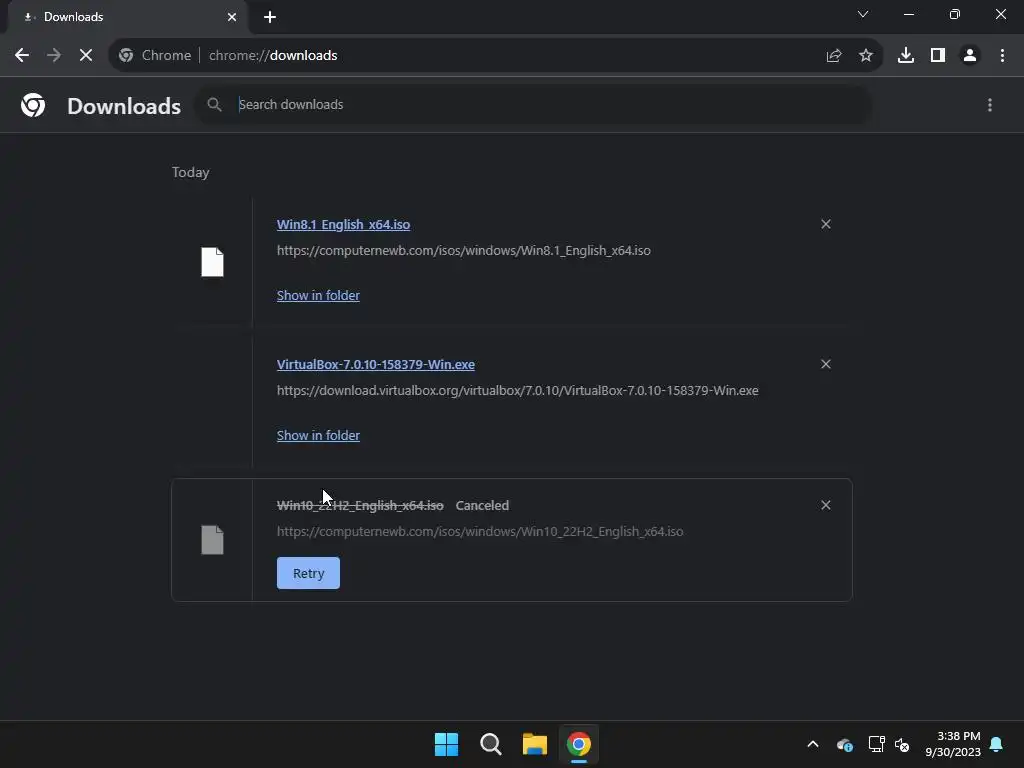Close the Downloads tab
Screen dimensions: 1024x768
pyautogui.click(x=232, y=17)
